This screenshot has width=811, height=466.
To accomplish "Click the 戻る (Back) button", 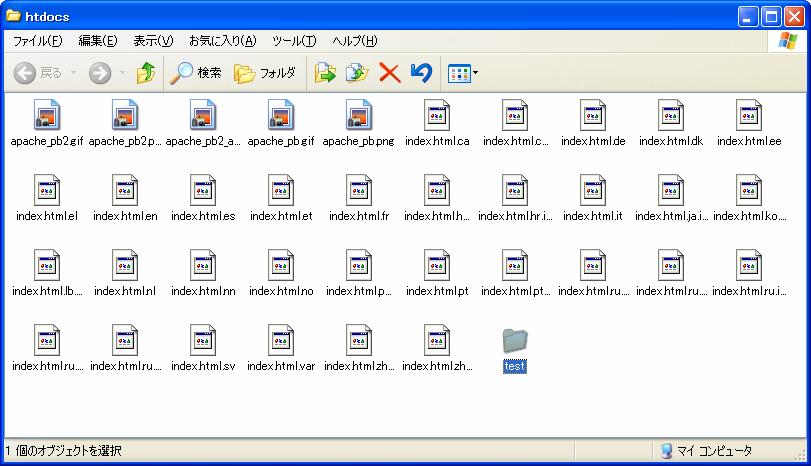I will click(38, 73).
